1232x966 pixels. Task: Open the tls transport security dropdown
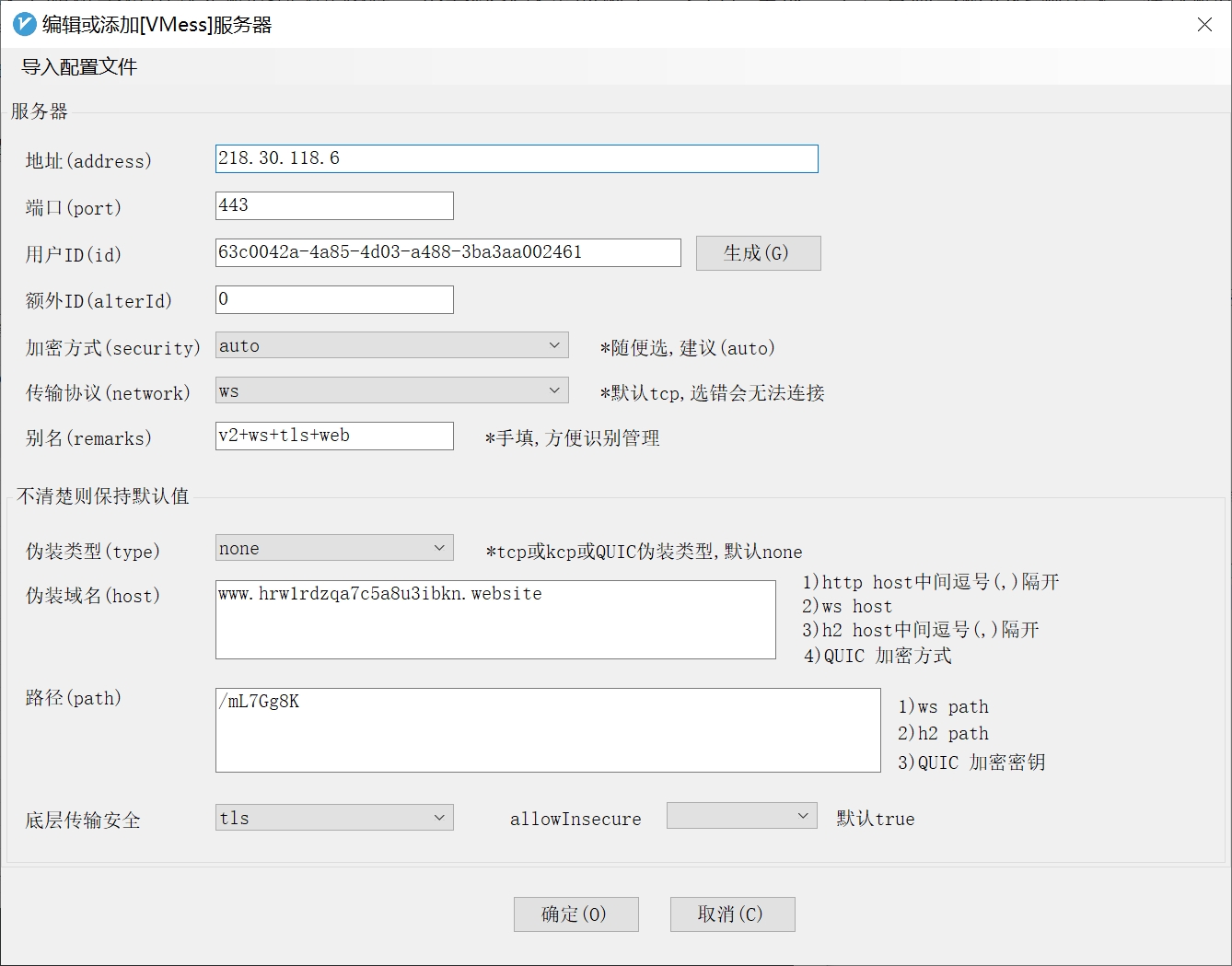coord(333,818)
